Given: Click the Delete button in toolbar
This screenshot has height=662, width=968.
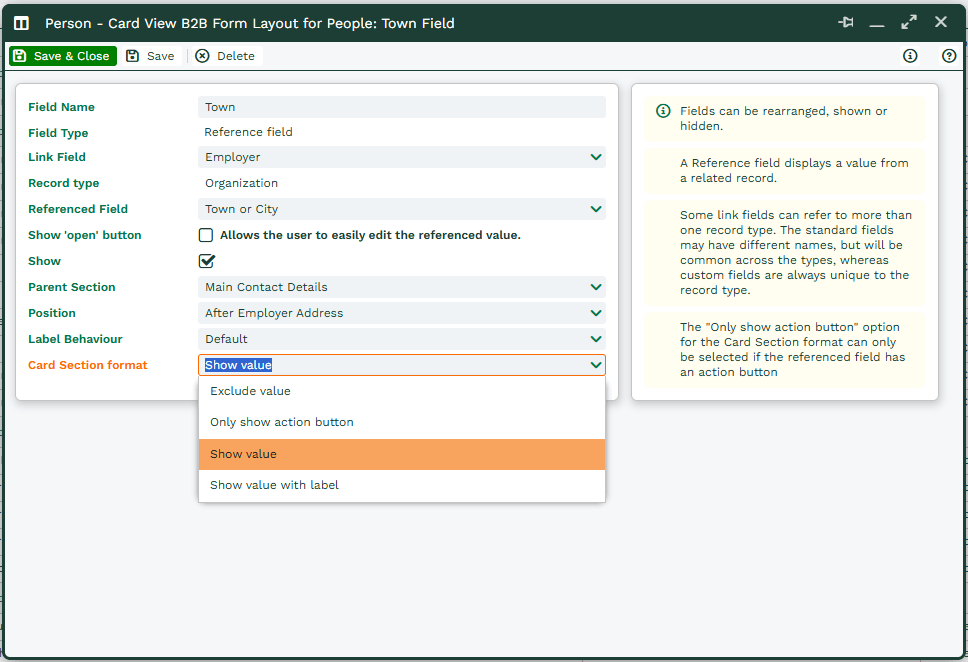Looking at the screenshot, I should pos(225,56).
